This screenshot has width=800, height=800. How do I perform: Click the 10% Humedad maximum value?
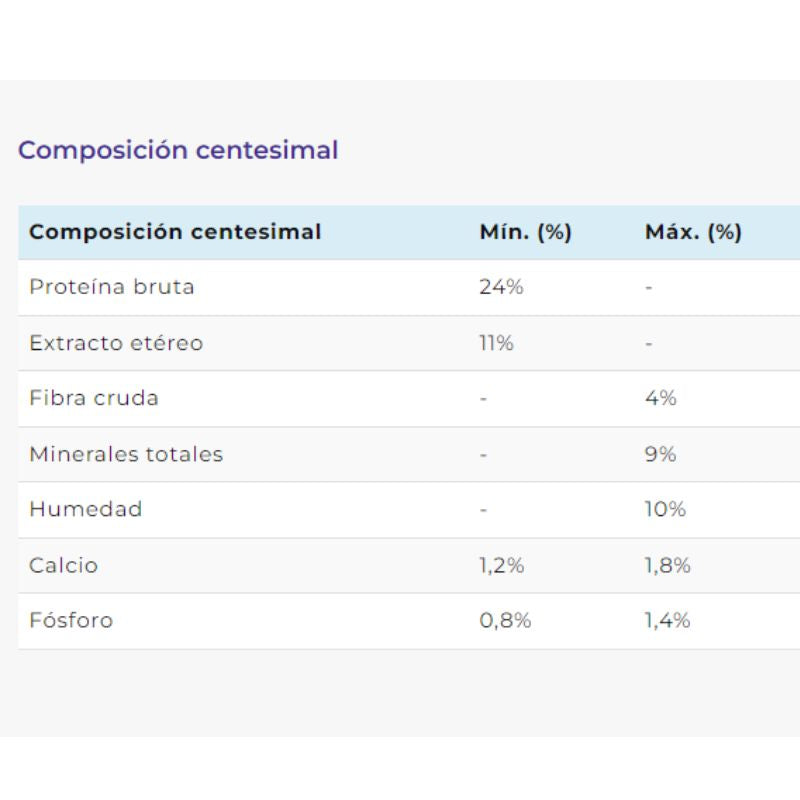pos(665,509)
